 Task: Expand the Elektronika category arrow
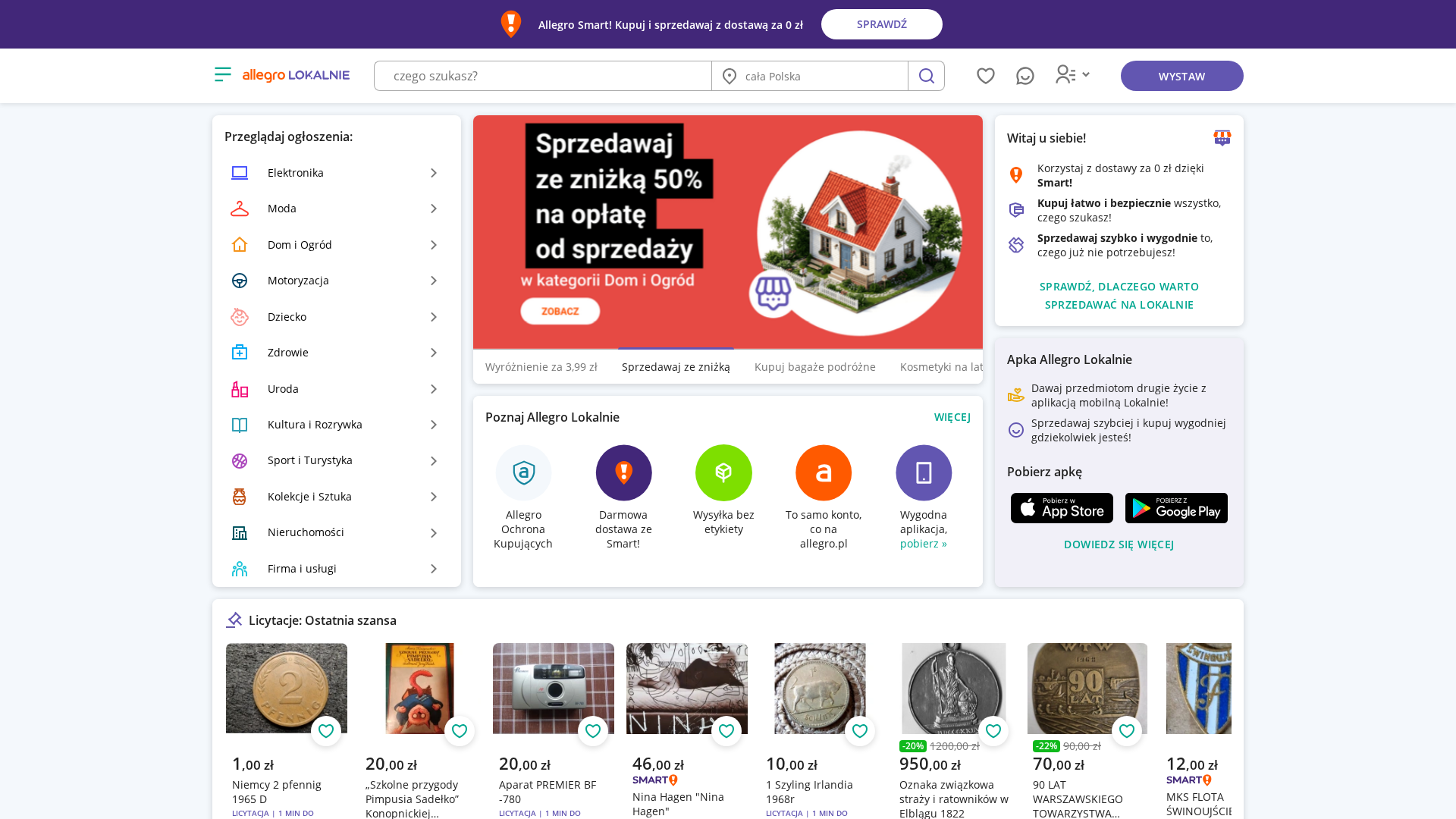(434, 173)
